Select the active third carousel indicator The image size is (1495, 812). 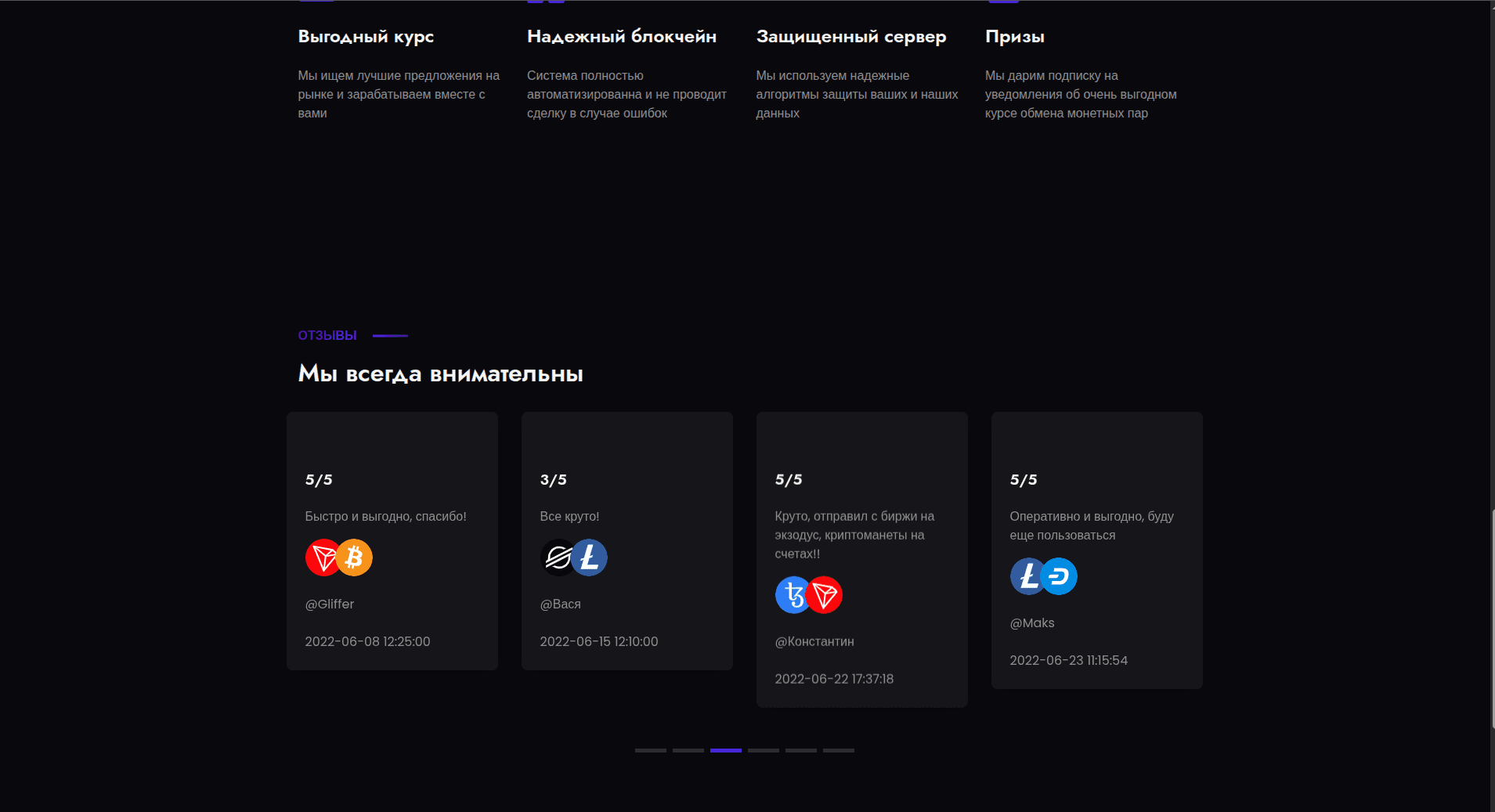point(725,750)
